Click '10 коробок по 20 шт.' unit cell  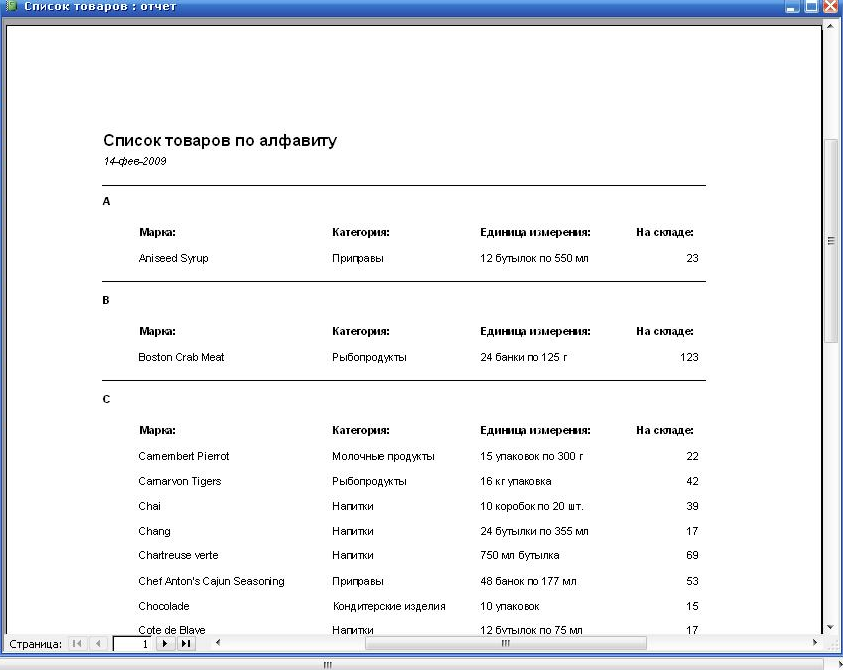coord(532,506)
